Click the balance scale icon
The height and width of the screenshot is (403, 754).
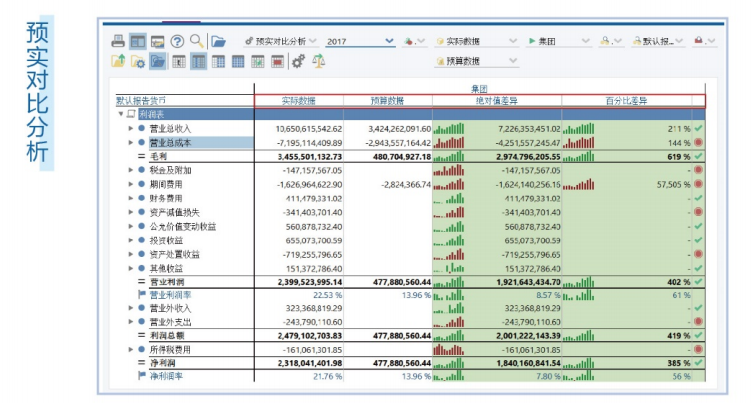(x=319, y=61)
